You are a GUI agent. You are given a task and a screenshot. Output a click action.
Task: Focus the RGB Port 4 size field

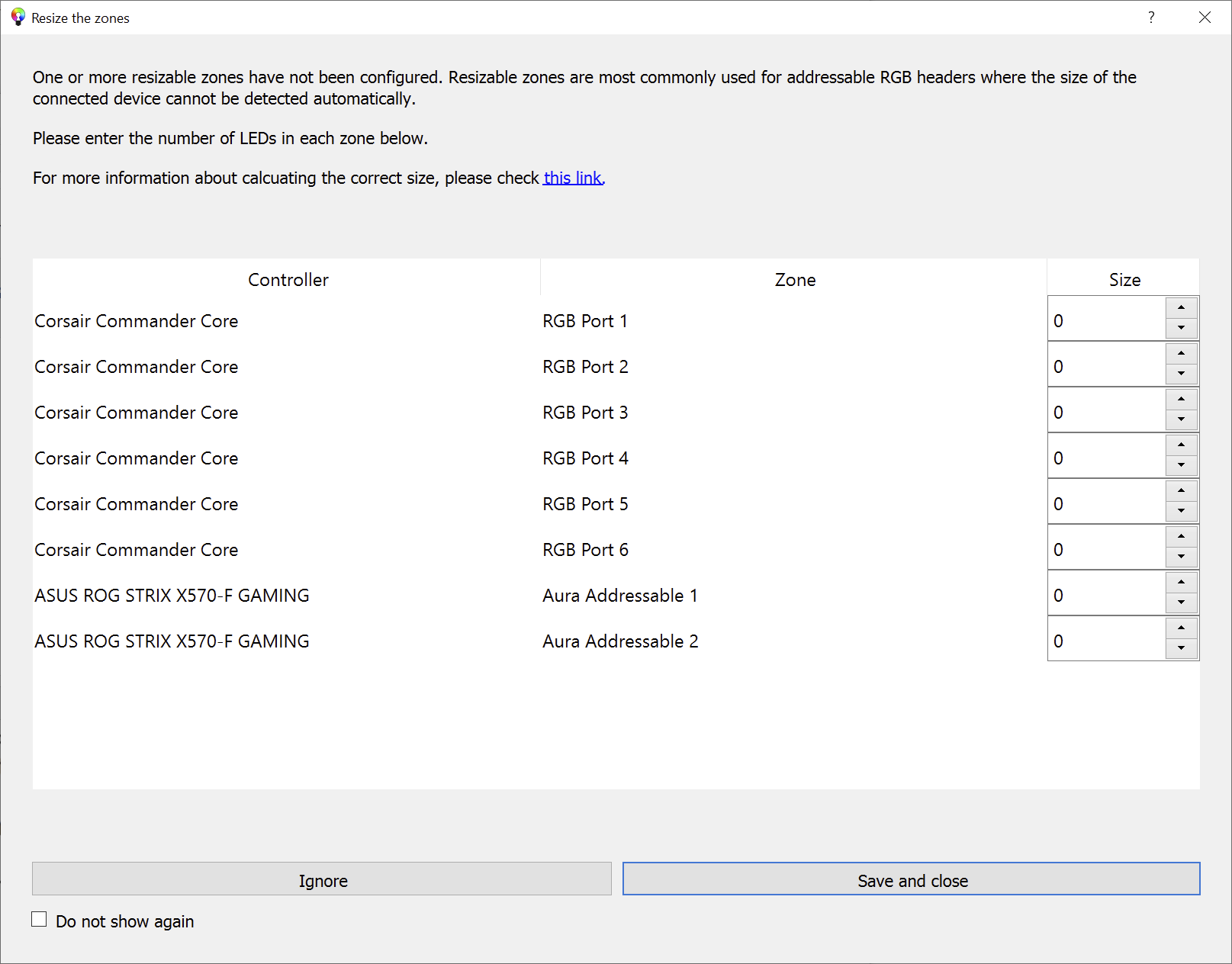click(x=1107, y=456)
